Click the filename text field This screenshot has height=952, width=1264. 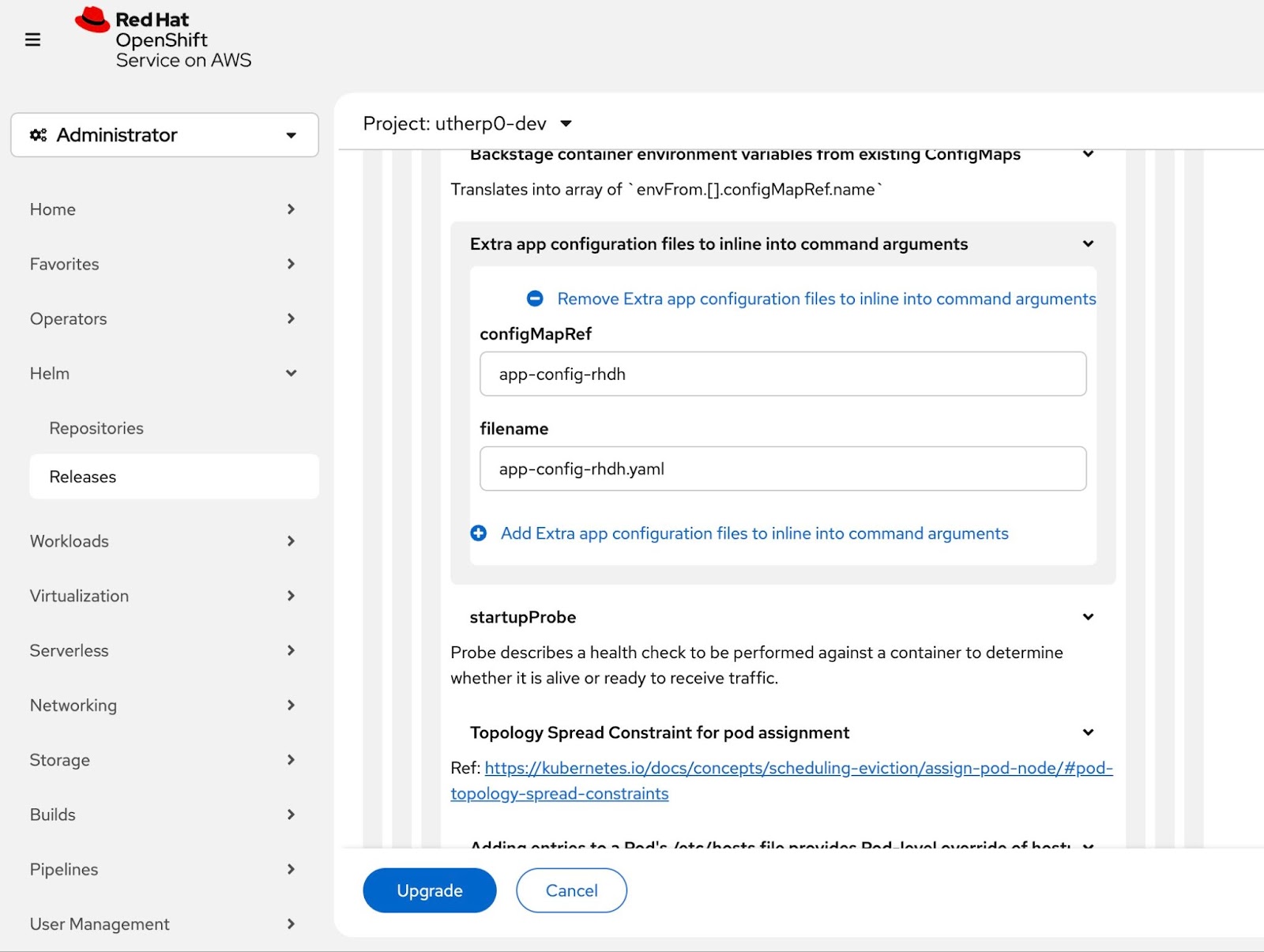pyautogui.click(x=782, y=468)
